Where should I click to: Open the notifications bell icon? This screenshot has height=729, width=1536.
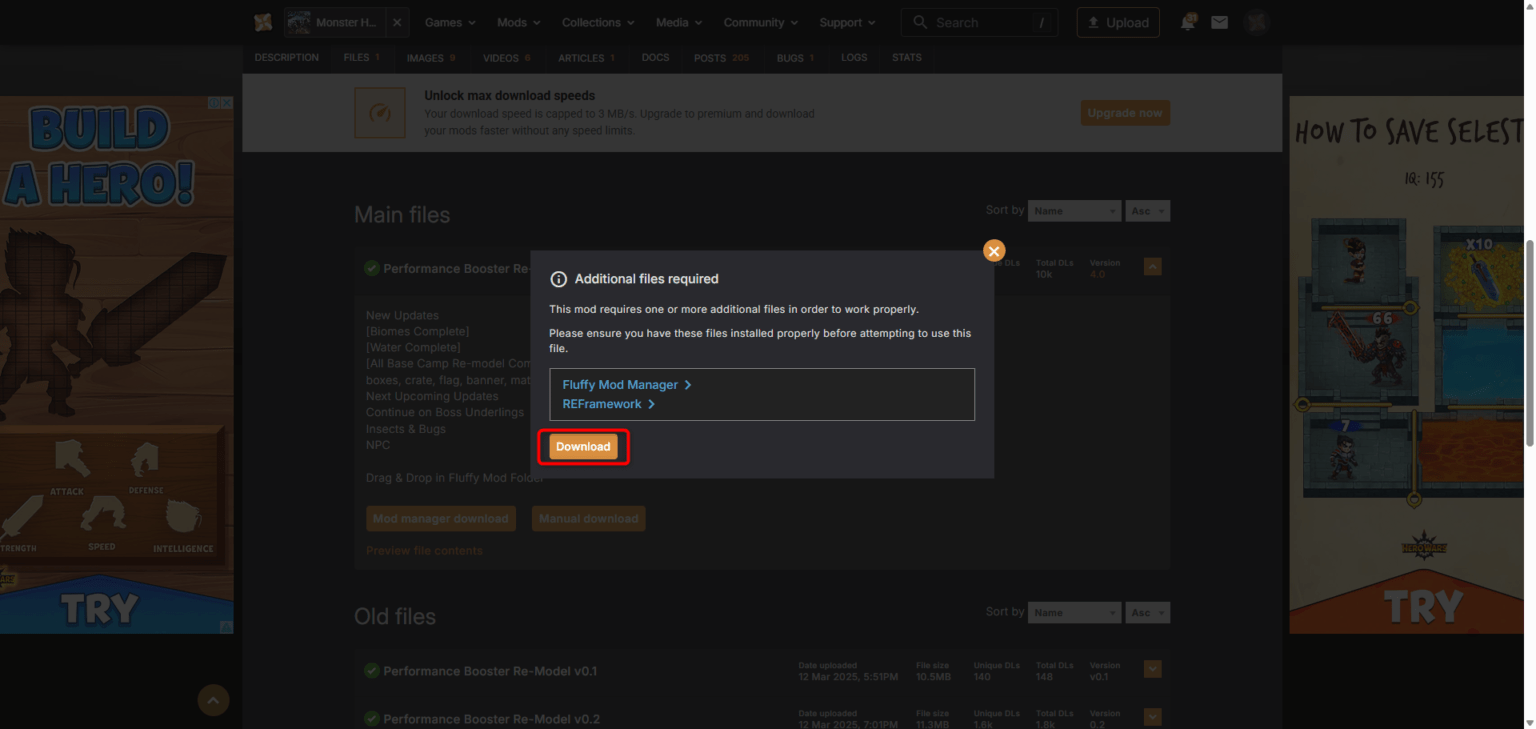point(1188,22)
